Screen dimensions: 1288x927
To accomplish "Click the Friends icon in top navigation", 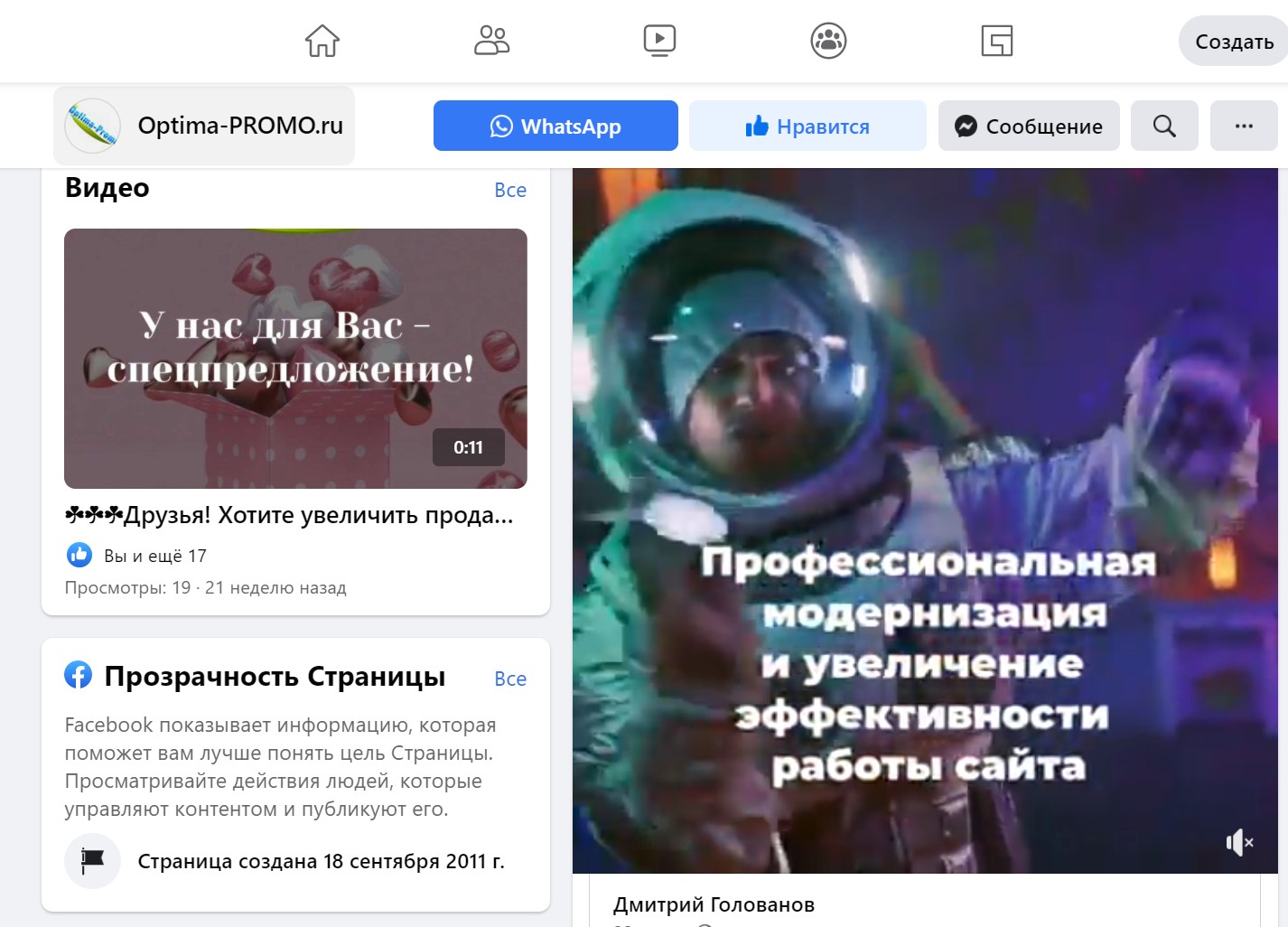I will pos(491,40).
